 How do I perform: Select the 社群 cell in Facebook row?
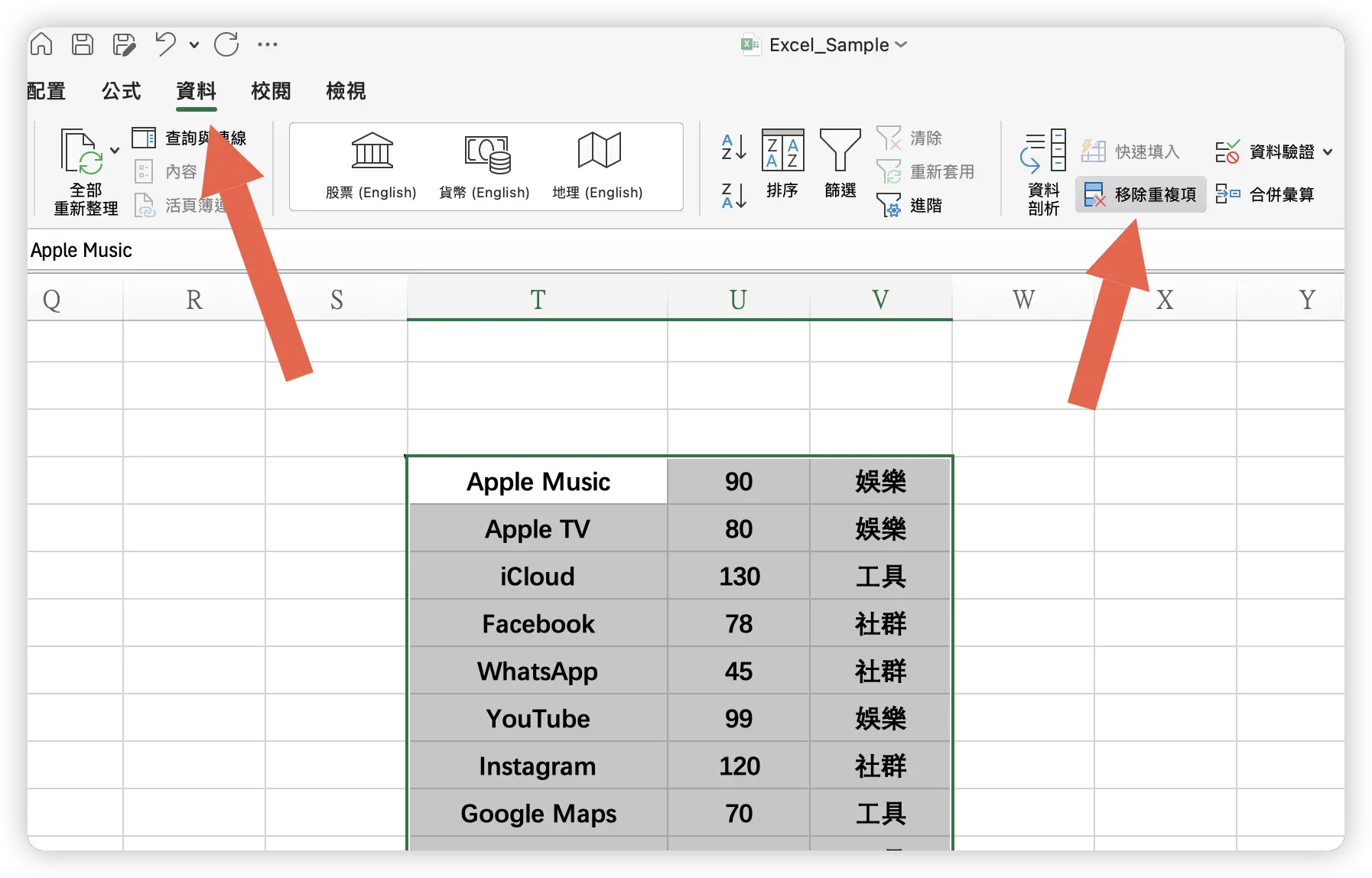[x=880, y=623]
